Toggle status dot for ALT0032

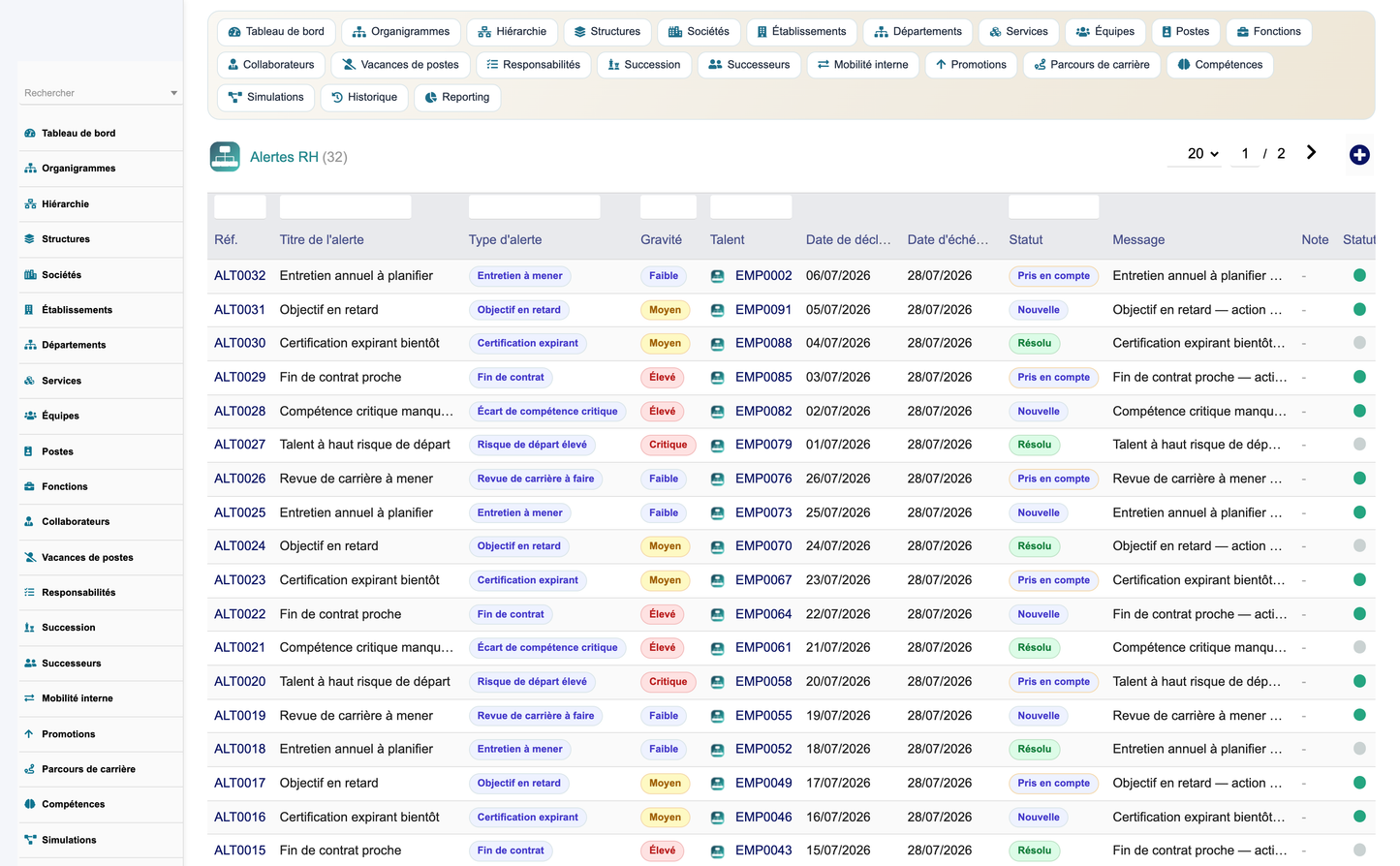coord(1359,275)
